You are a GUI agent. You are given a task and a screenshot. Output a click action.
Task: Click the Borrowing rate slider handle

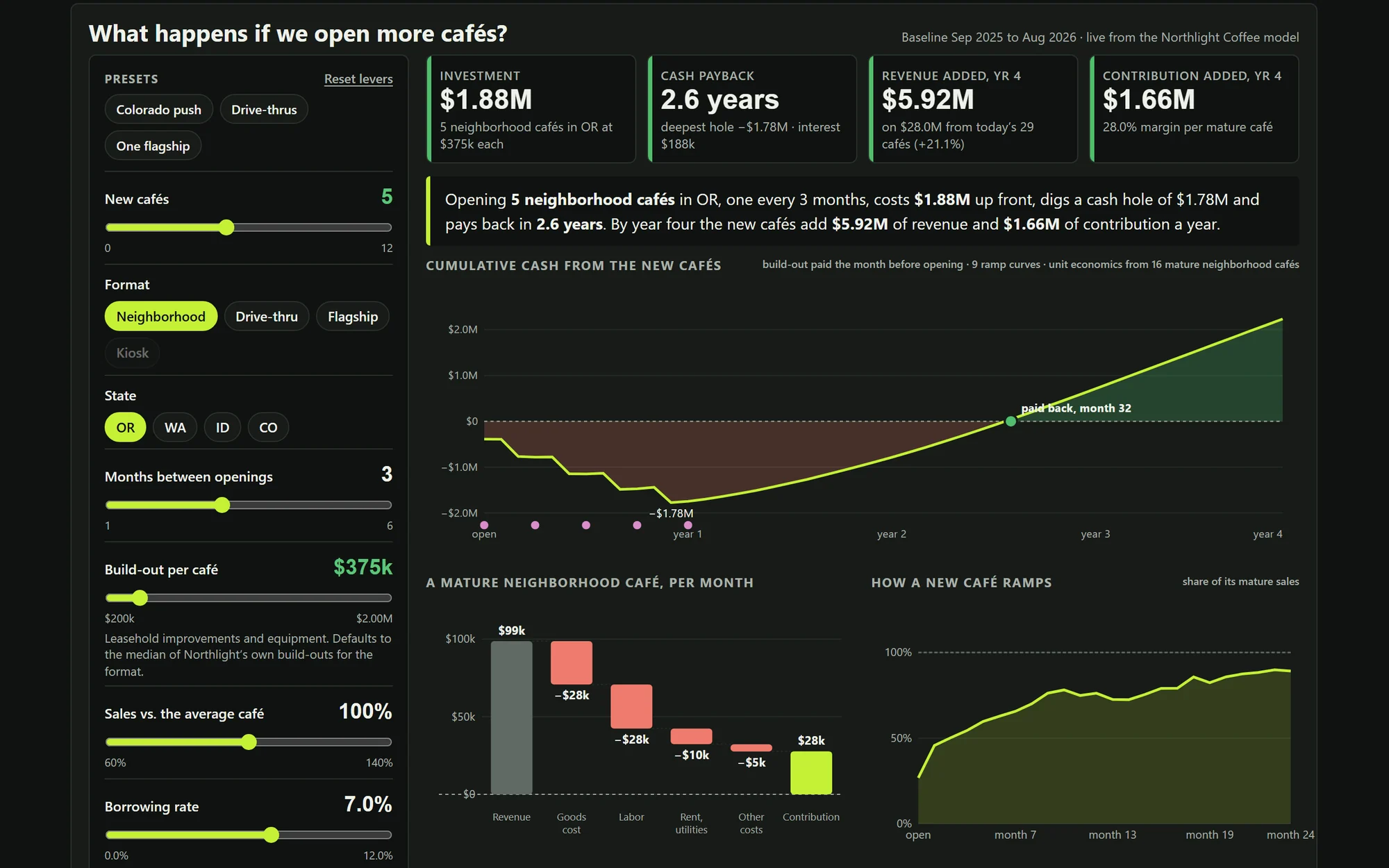click(x=272, y=835)
